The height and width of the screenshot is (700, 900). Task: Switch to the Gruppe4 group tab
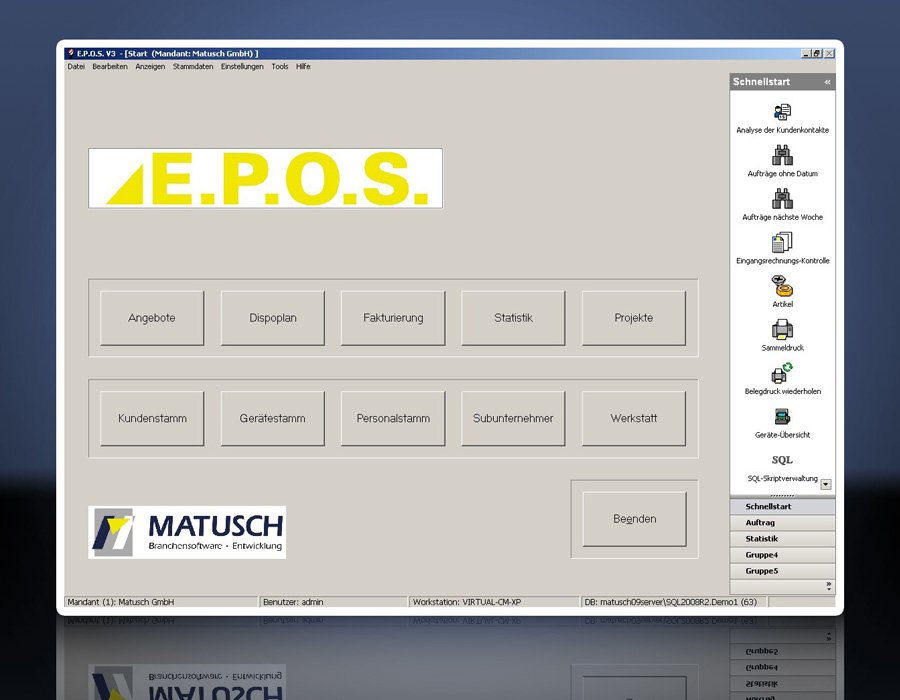[x=782, y=555]
